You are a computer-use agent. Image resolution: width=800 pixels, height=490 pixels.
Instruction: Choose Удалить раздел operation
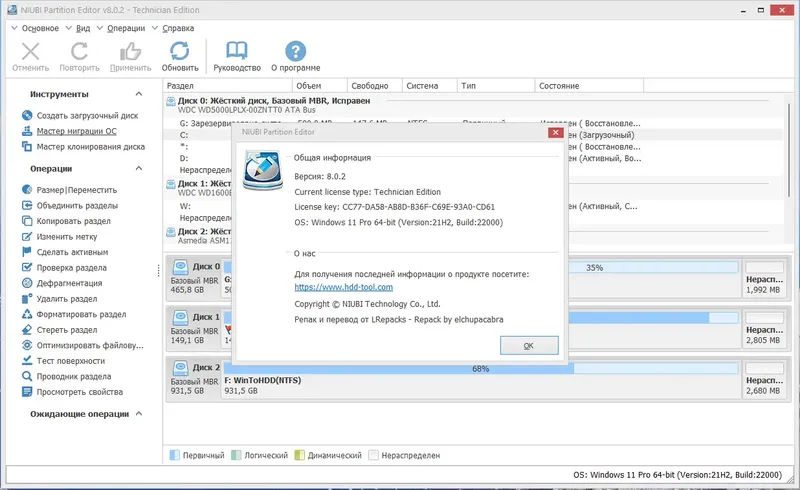pos(66,299)
